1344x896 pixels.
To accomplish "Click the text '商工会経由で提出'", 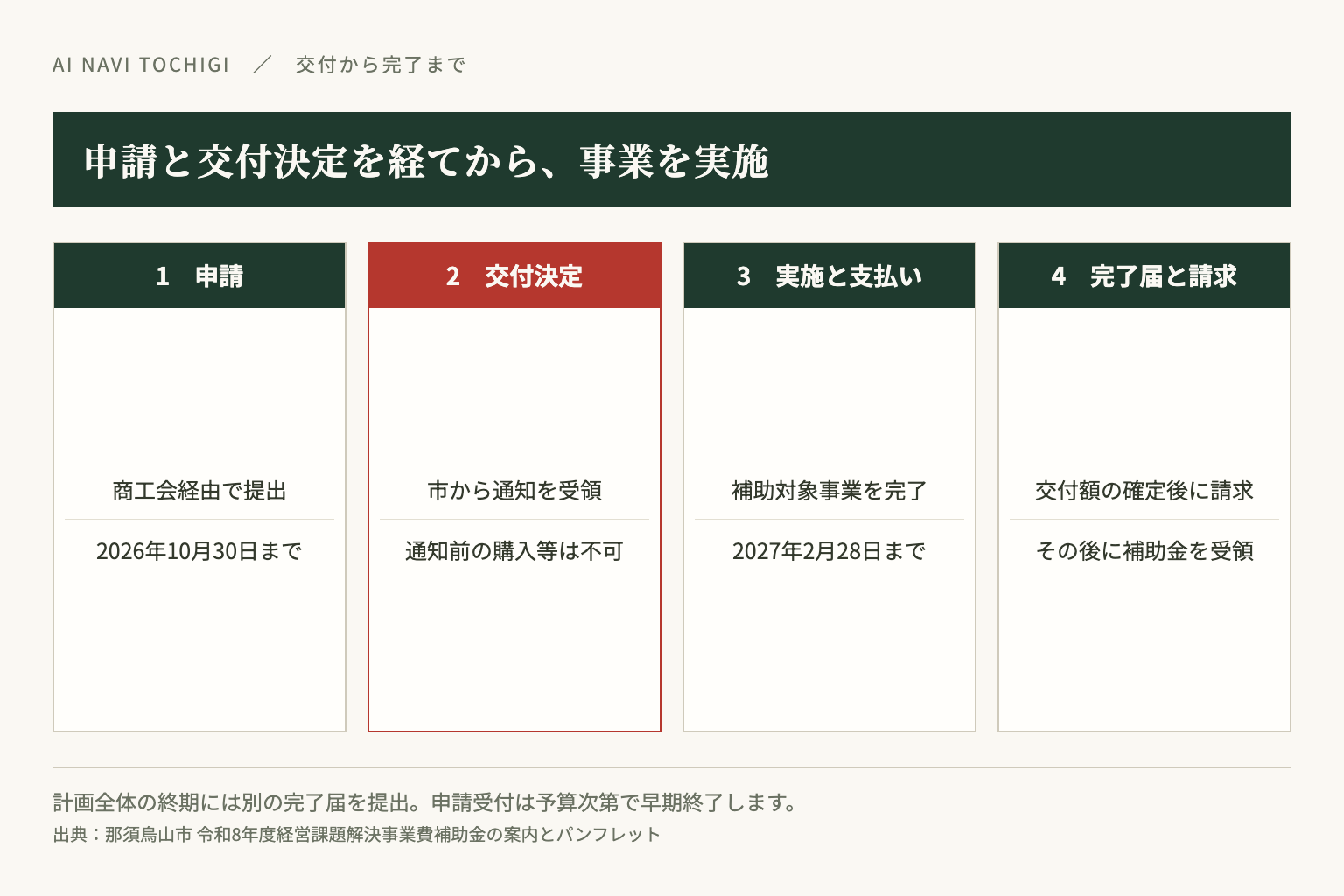I will [199, 491].
